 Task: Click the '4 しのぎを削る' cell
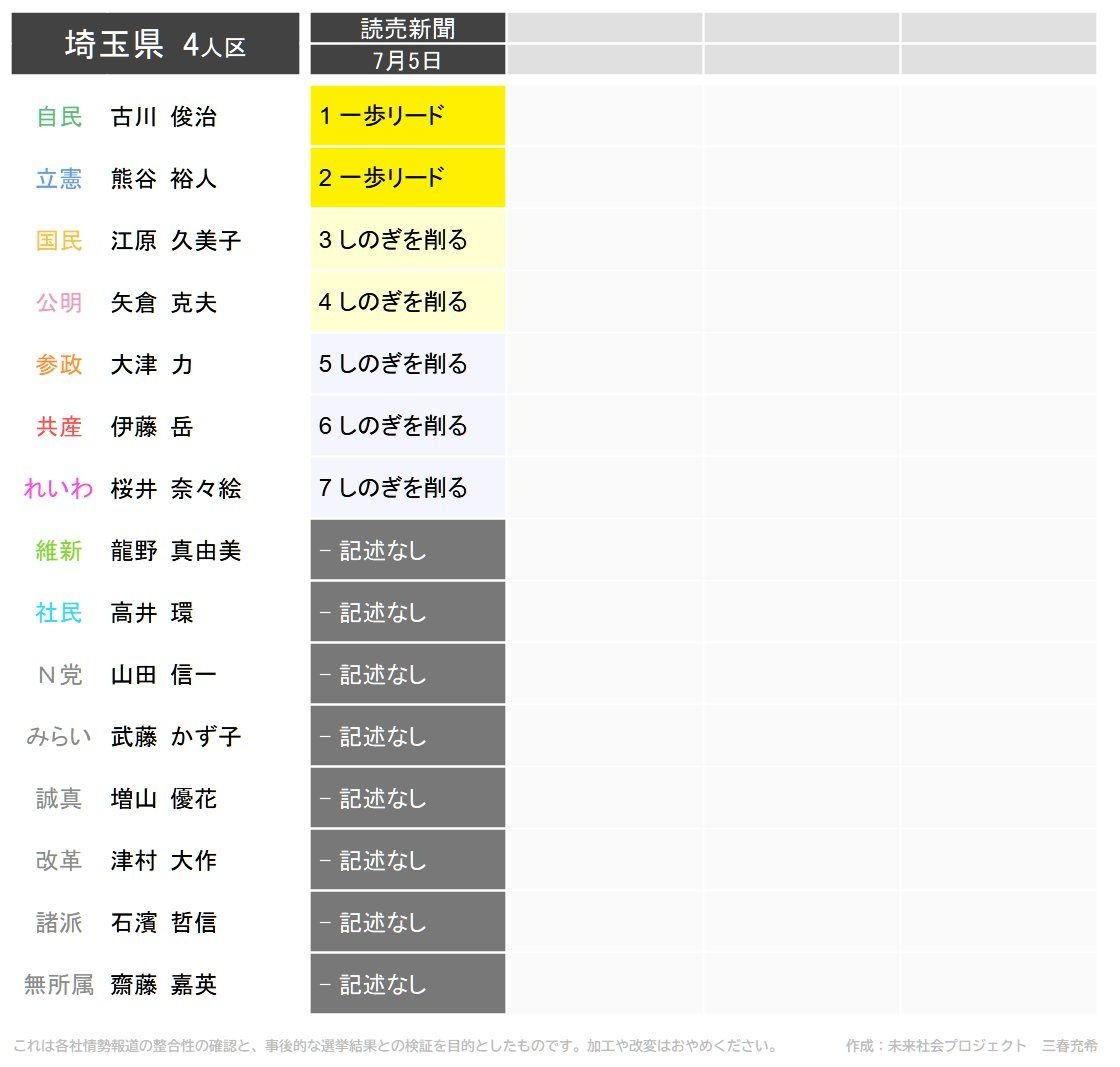[407, 302]
